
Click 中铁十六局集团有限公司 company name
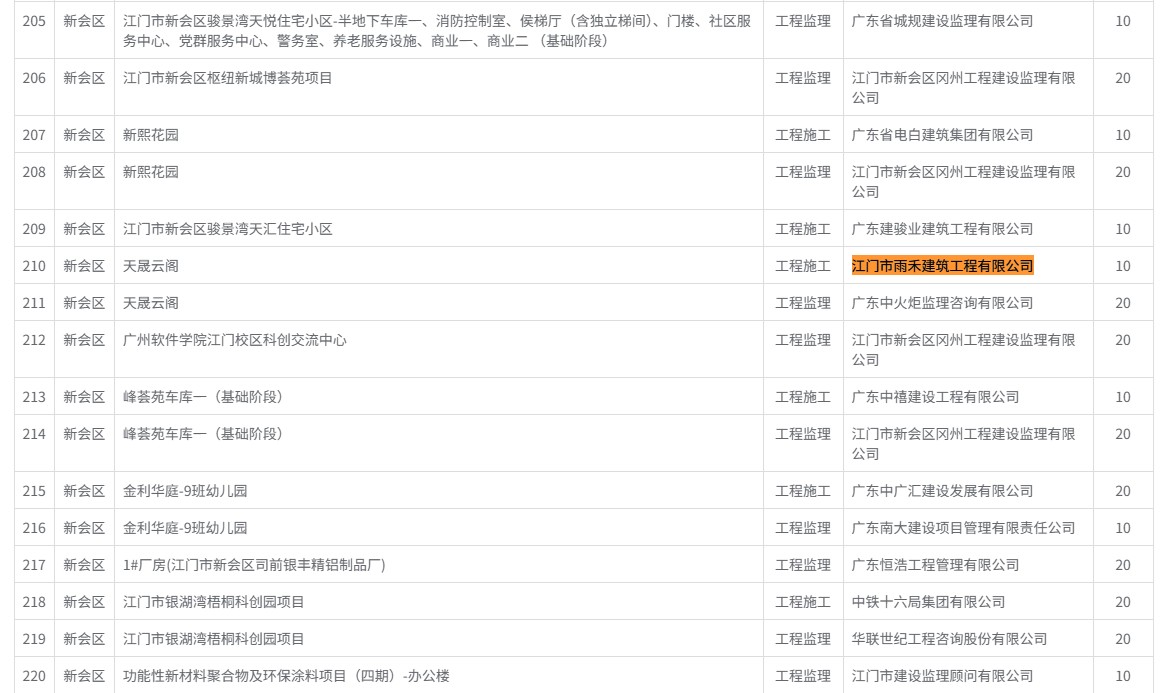pyautogui.click(x=928, y=602)
